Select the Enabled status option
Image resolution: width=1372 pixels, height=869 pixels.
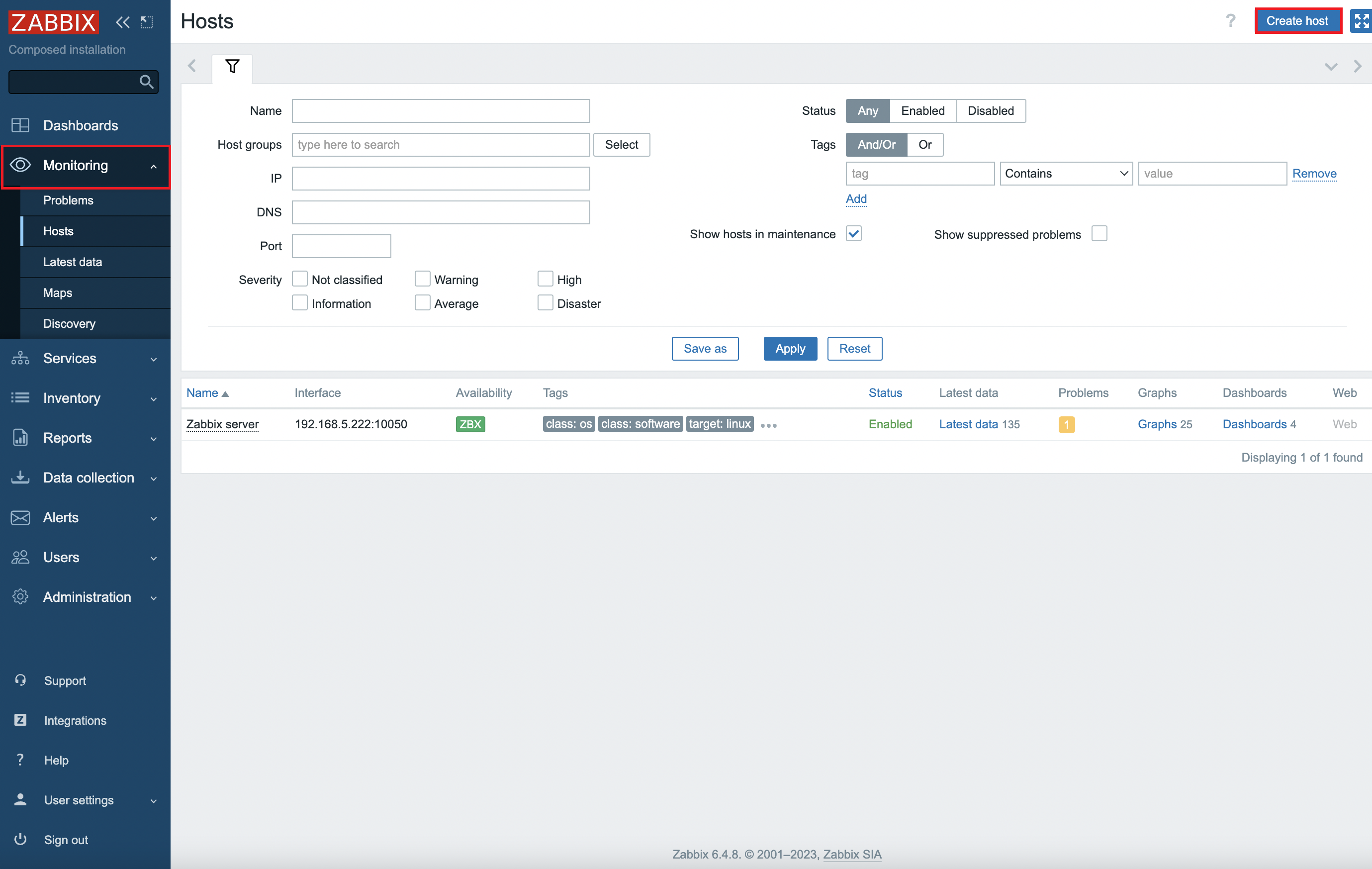(922, 110)
